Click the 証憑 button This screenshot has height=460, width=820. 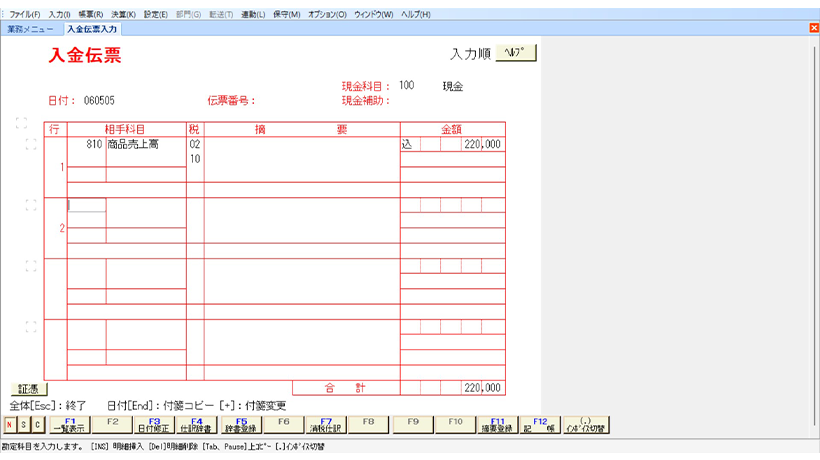28,388
